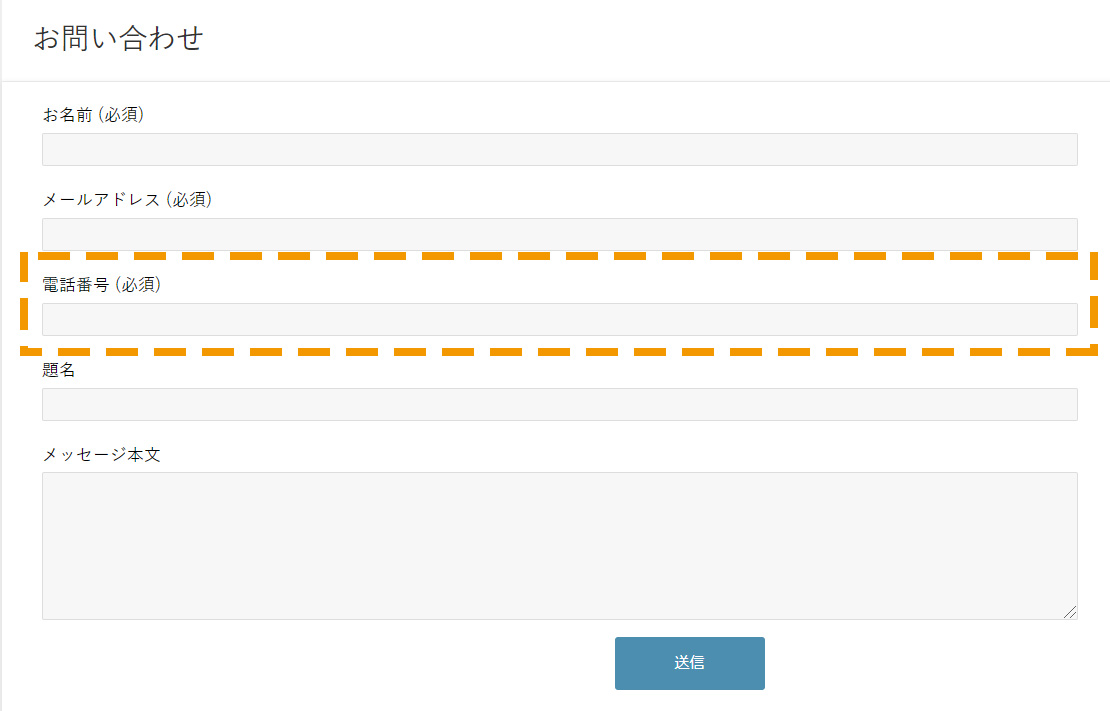
Task: Click the orange dashed frame's bottom-right corner
Action: (1095, 350)
